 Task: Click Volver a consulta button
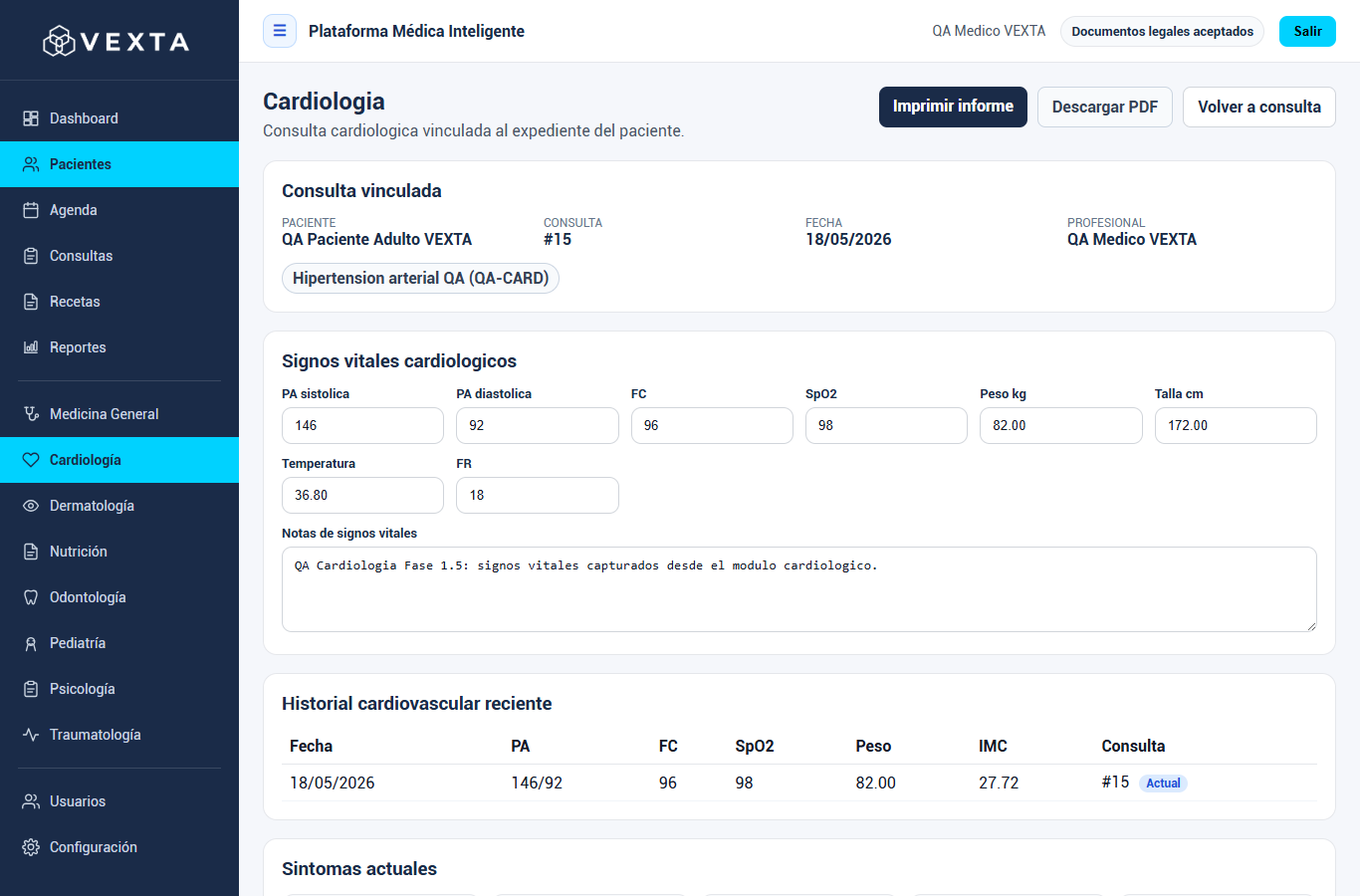point(1259,107)
